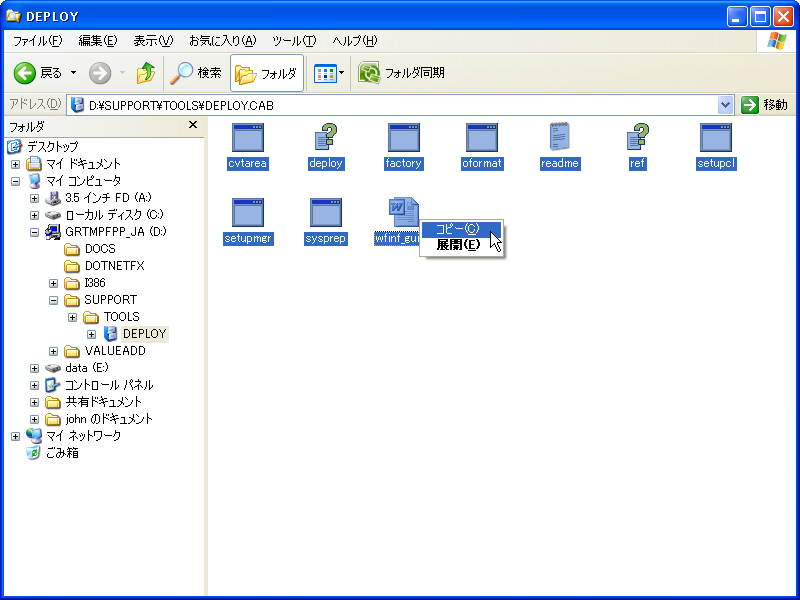Screen dimensions: 800x600
Task: Click the 移動 go button
Action: 765,105
